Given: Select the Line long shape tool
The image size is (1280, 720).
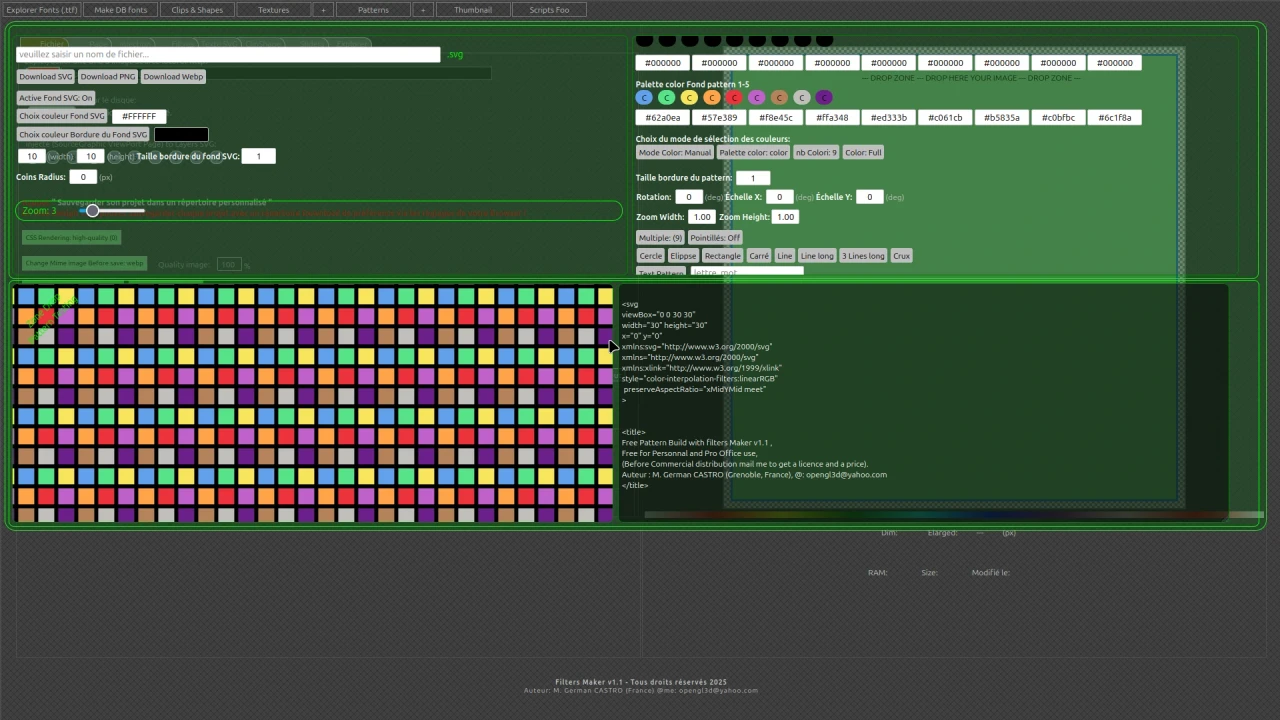Looking at the screenshot, I should pos(817,255).
